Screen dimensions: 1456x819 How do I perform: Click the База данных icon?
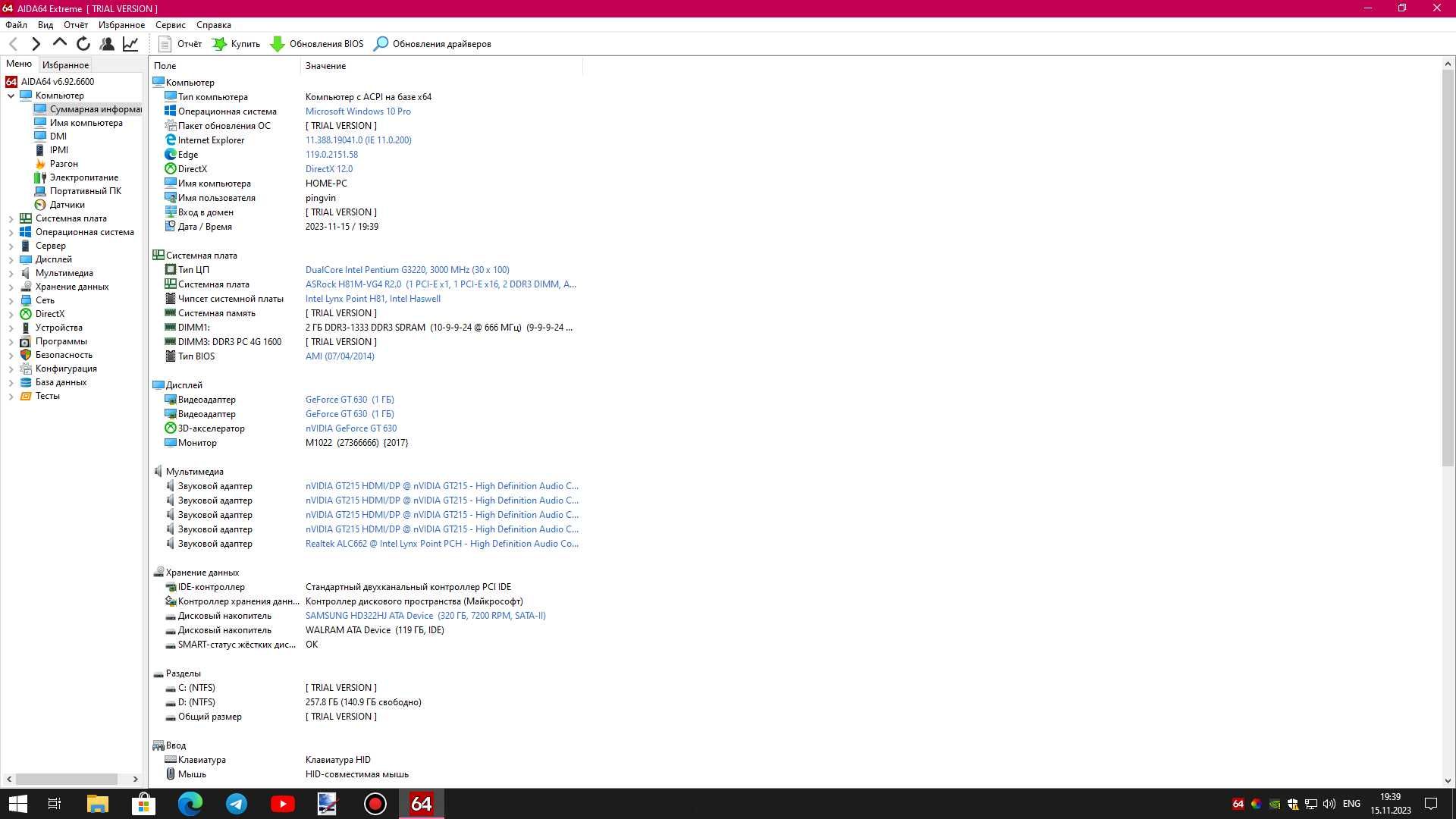(26, 382)
